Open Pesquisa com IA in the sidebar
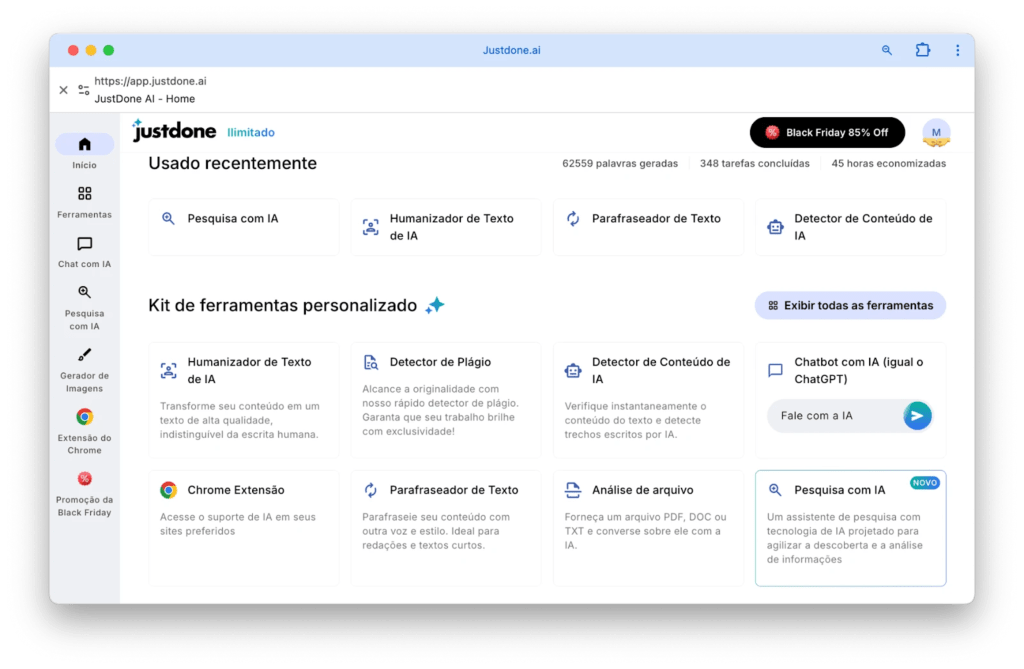1024x669 pixels. (x=84, y=293)
